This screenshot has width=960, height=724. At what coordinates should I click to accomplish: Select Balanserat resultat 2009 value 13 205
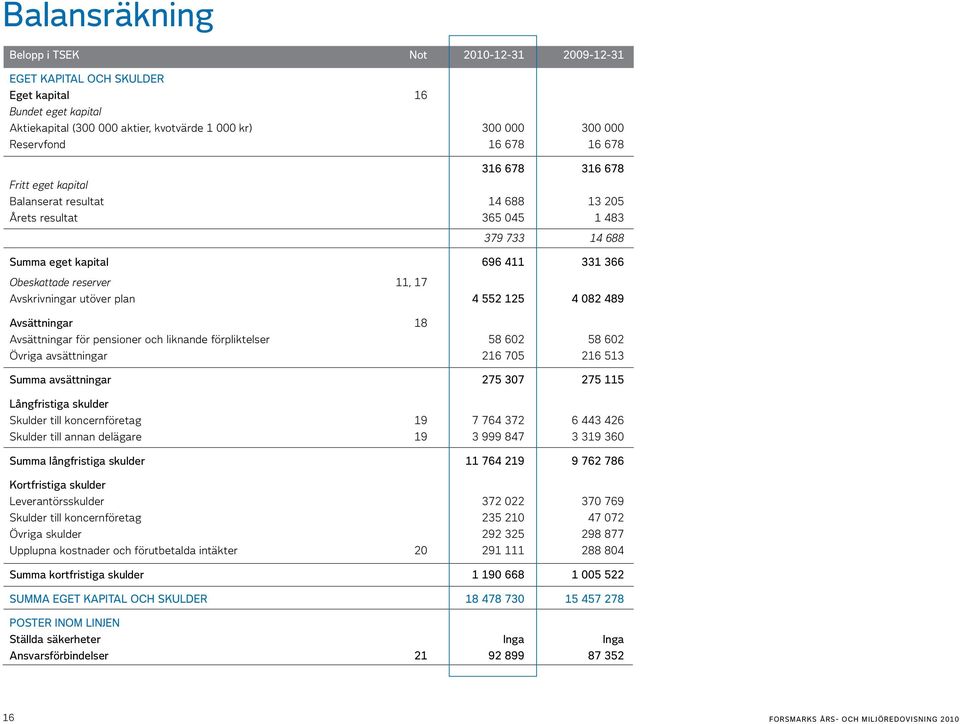pos(606,201)
